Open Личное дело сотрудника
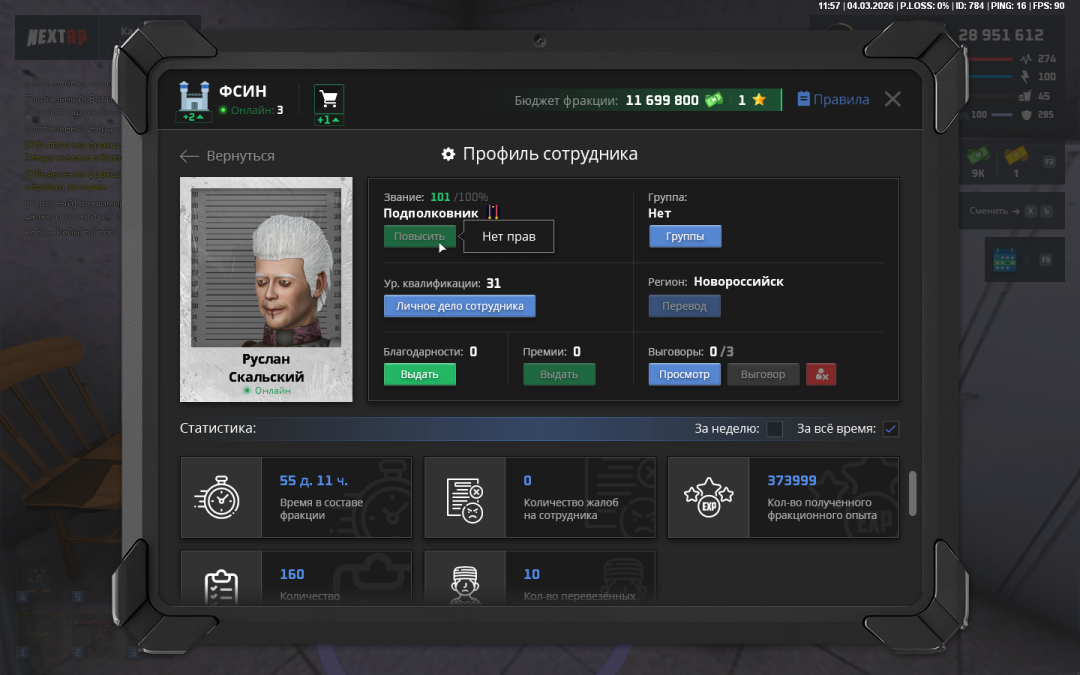This screenshot has width=1080, height=675. (x=459, y=306)
